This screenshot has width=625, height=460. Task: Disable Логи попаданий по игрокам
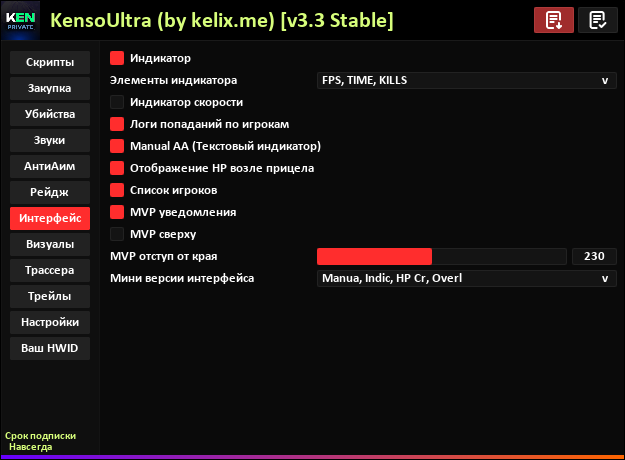coord(117,124)
